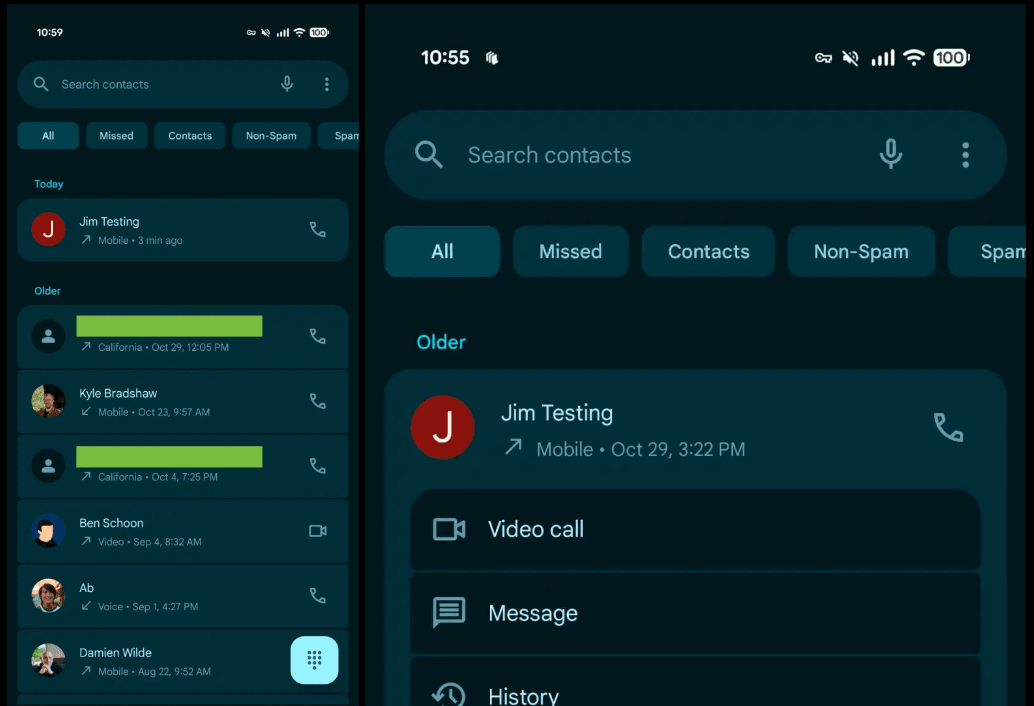
Task: Call Jim Testing from the 3 min ago entry
Action: point(317,230)
